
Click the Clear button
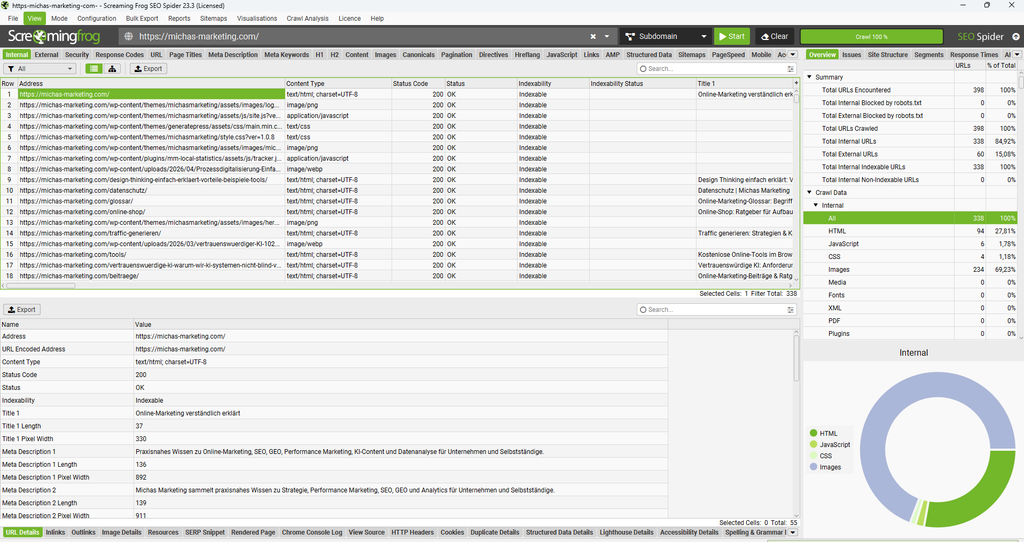[775, 37]
